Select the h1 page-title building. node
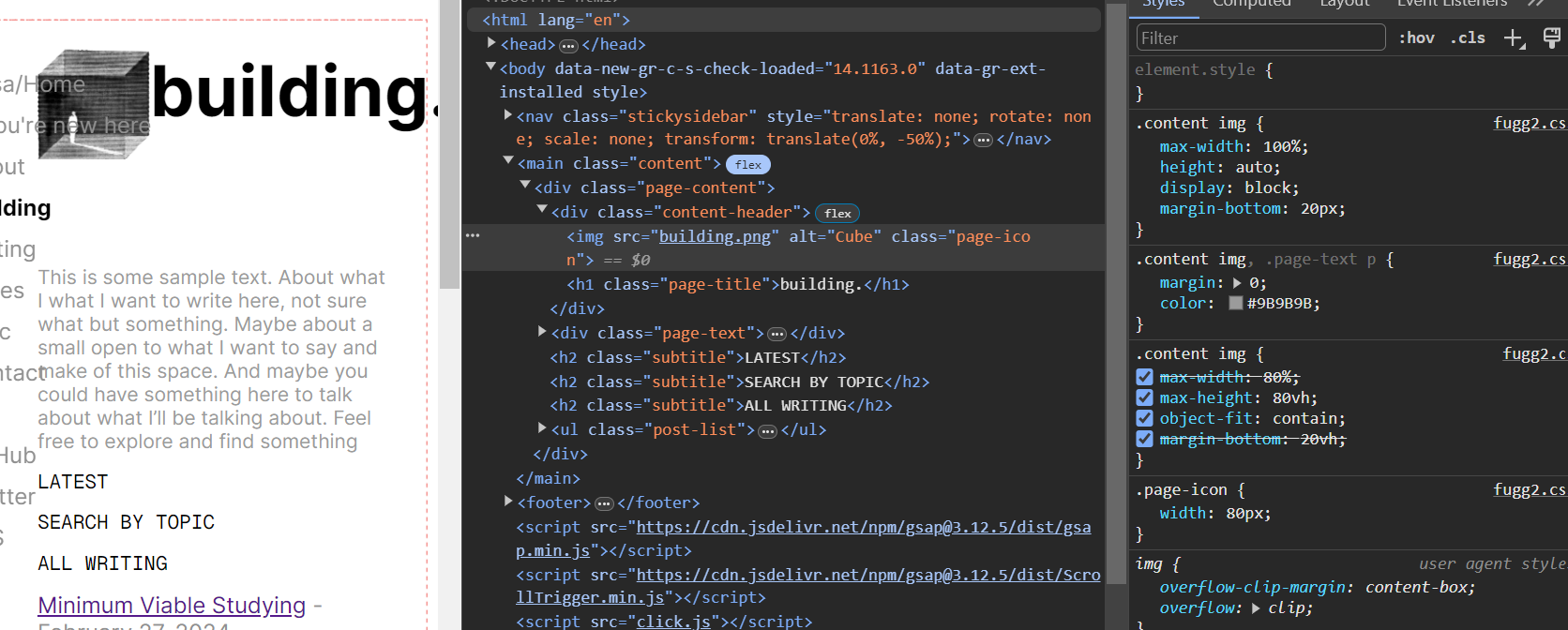This screenshot has width=1568, height=630. [738, 285]
